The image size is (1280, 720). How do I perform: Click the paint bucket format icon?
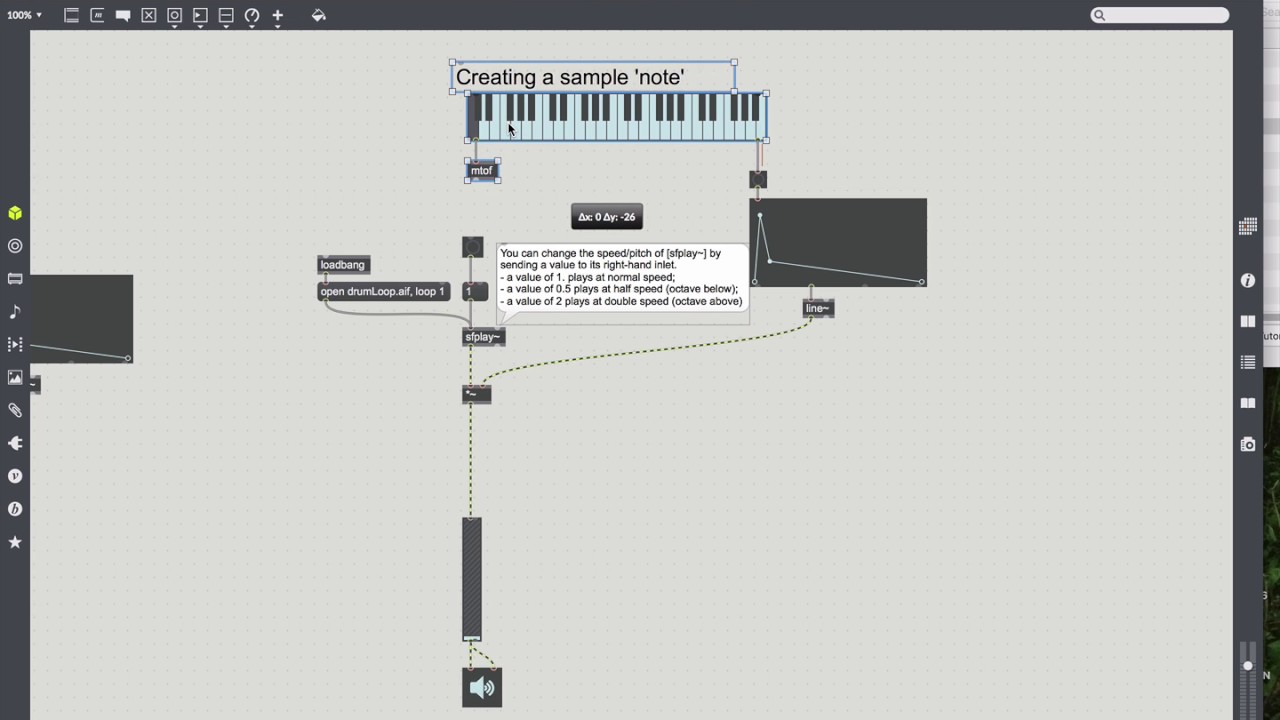[319, 15]
